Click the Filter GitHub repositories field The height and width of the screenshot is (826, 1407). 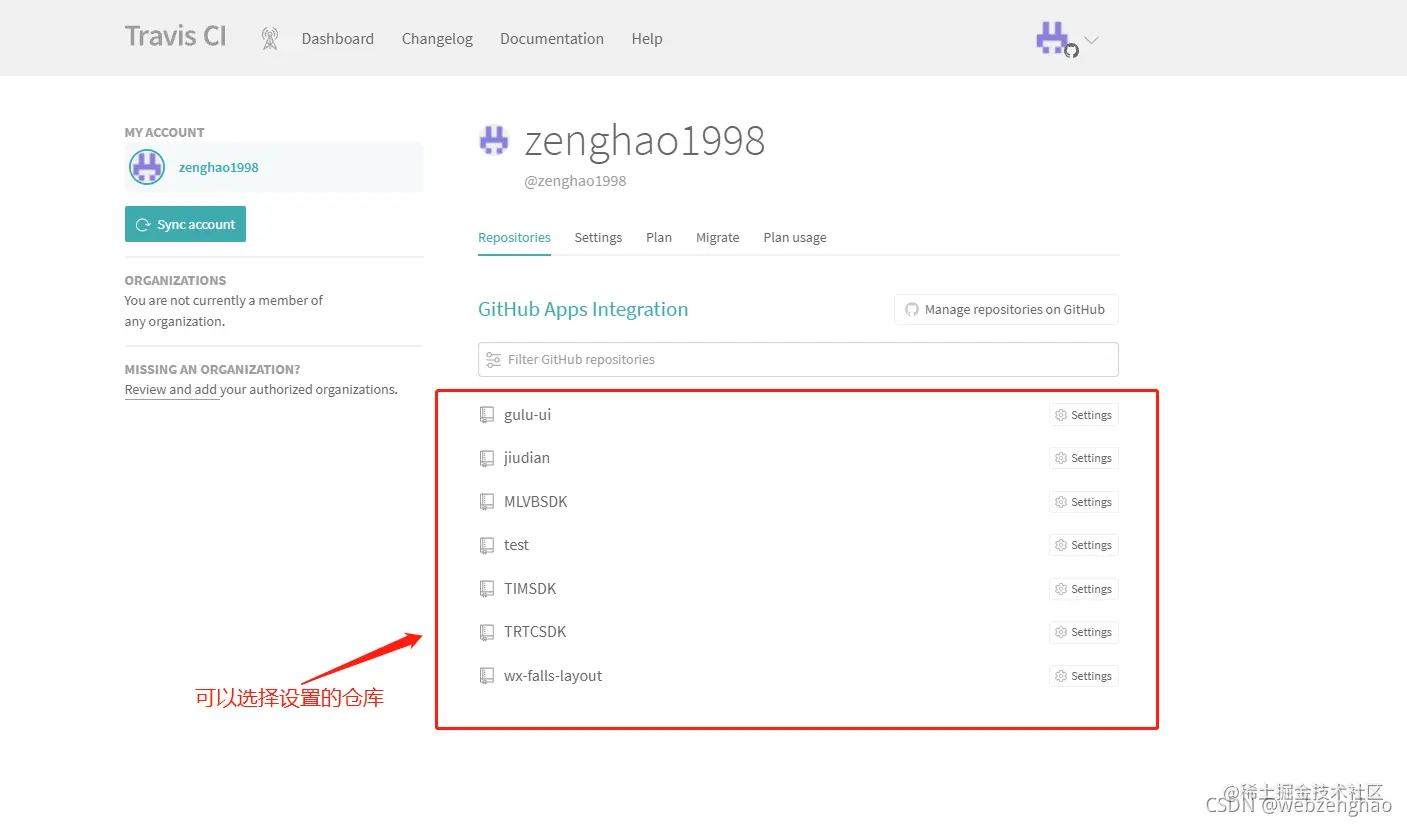point(798,359)
